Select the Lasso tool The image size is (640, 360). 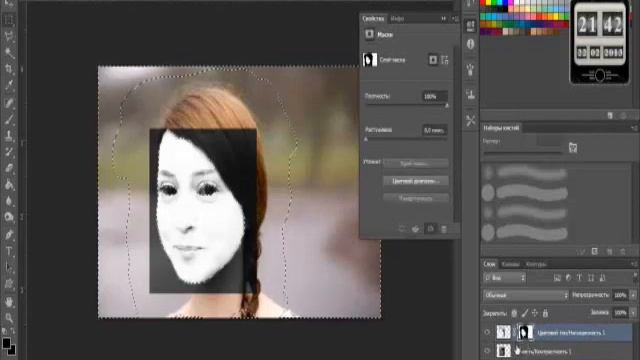[9, 36]
